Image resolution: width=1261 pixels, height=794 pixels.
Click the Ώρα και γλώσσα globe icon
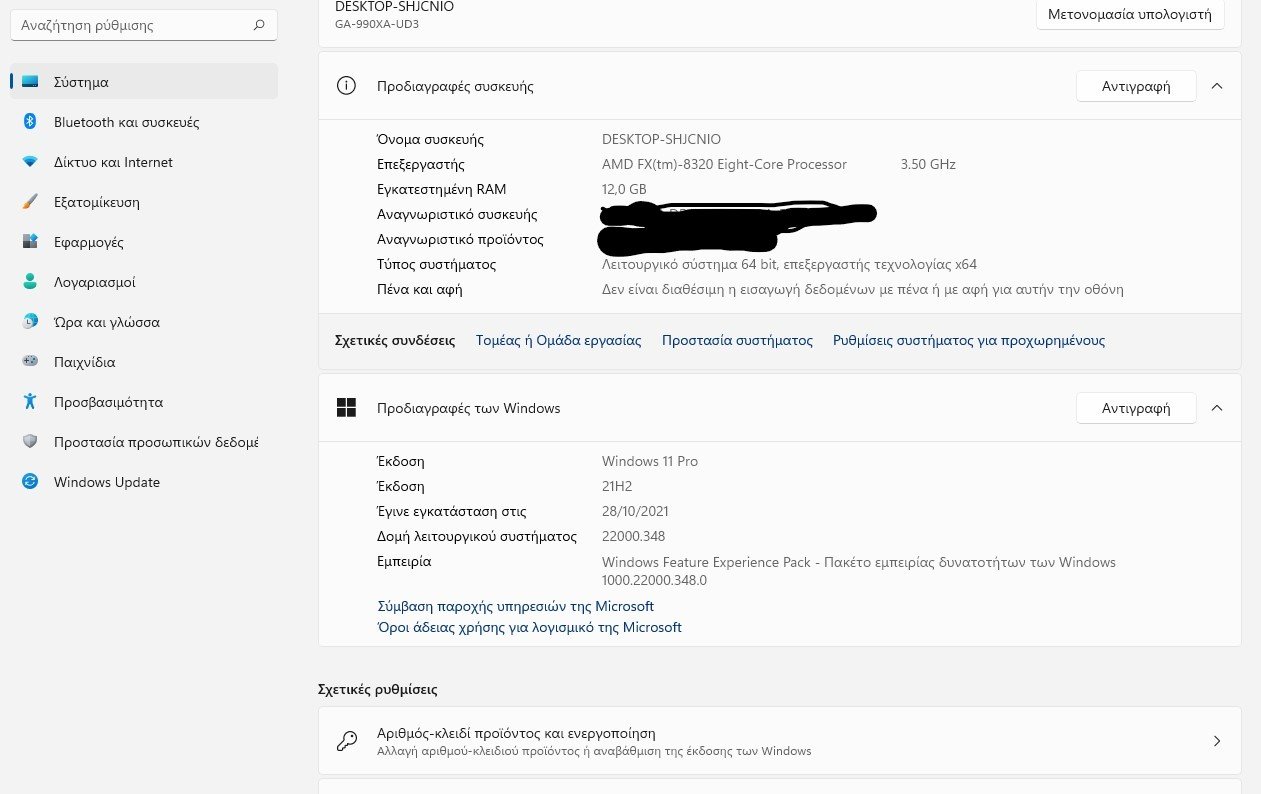tap(30, 322)
